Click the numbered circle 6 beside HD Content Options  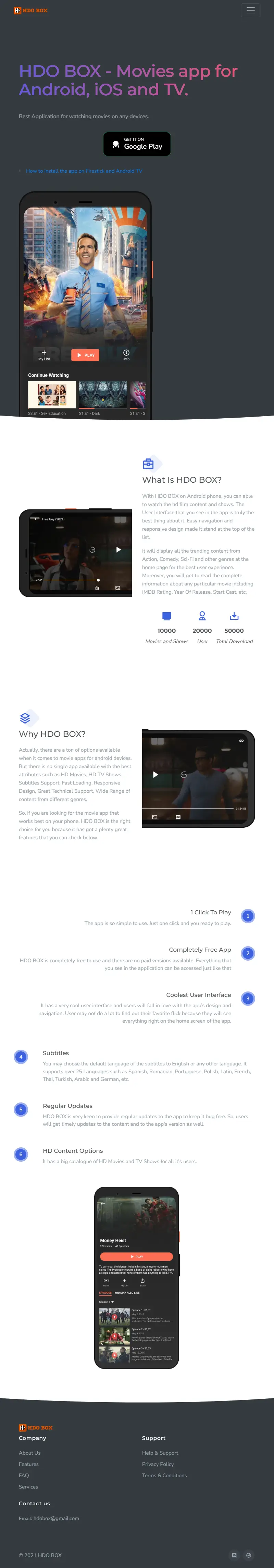[x=21, y=1155]
